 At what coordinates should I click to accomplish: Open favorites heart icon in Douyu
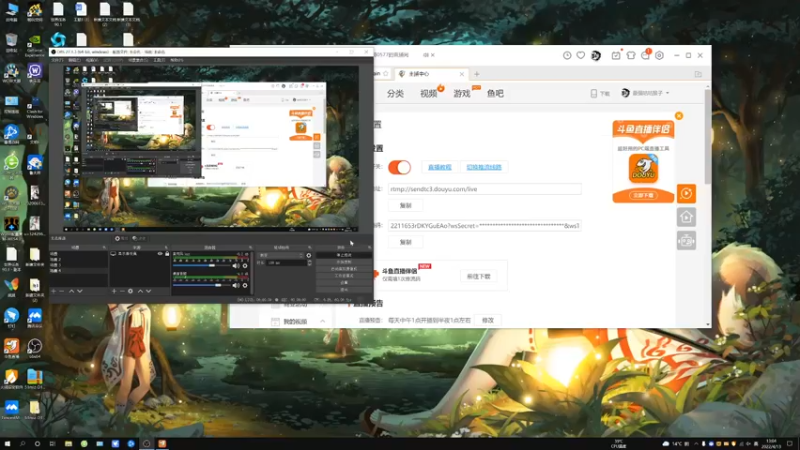pos(581,55)
